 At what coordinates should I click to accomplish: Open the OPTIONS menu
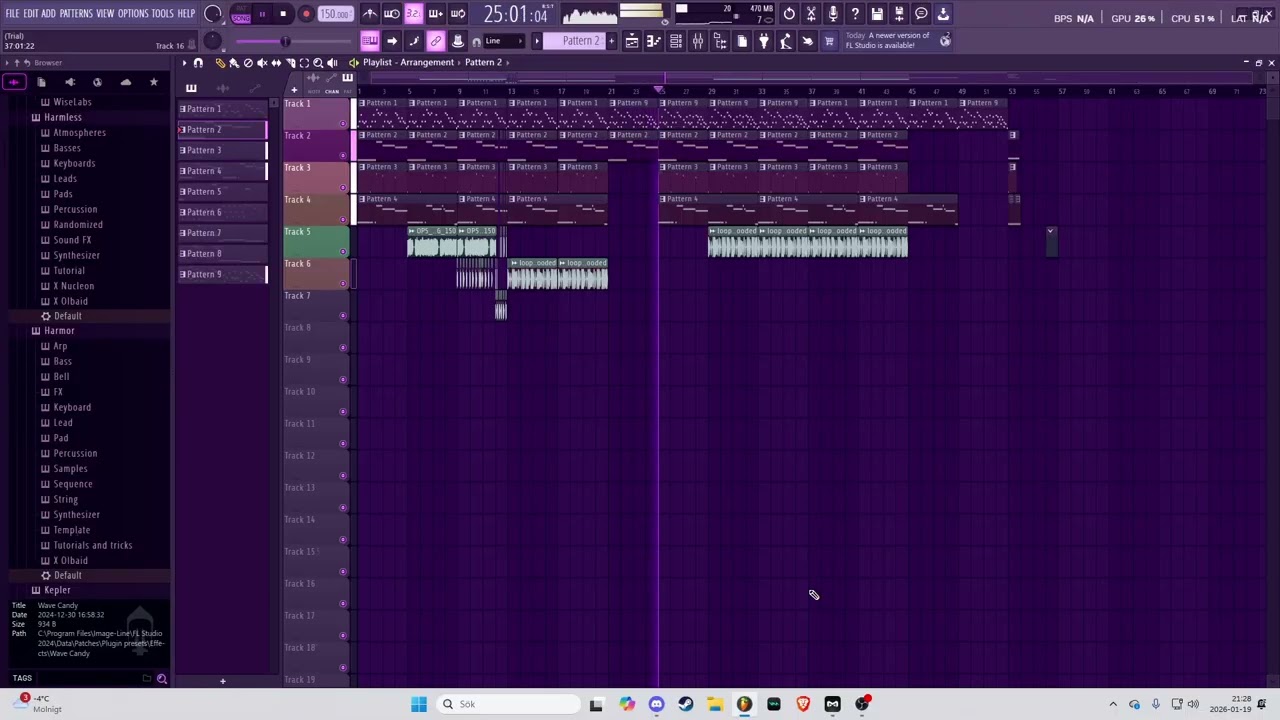tap(133, 14)
